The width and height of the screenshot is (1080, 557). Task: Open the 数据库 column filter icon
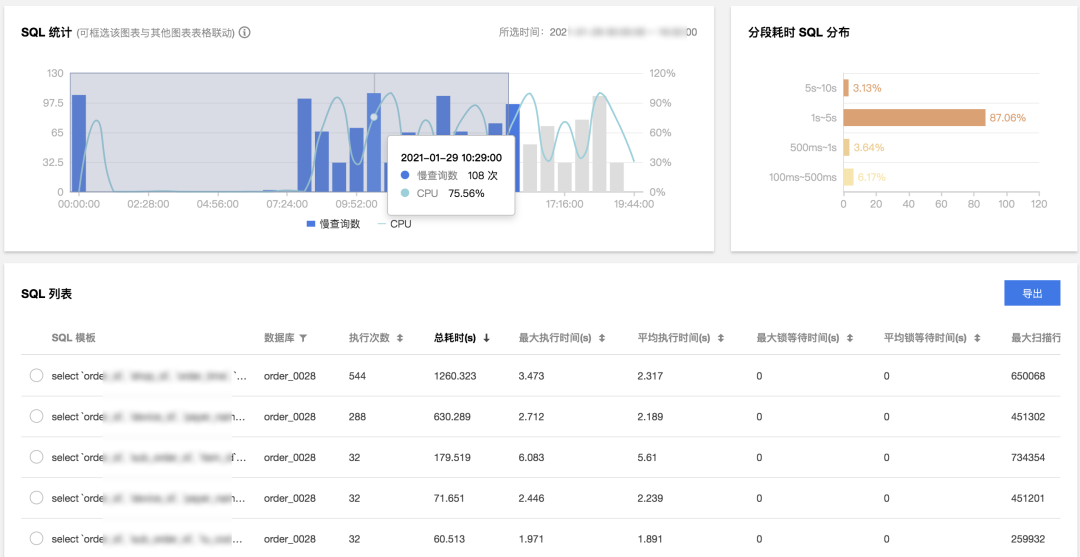[304, 338]
